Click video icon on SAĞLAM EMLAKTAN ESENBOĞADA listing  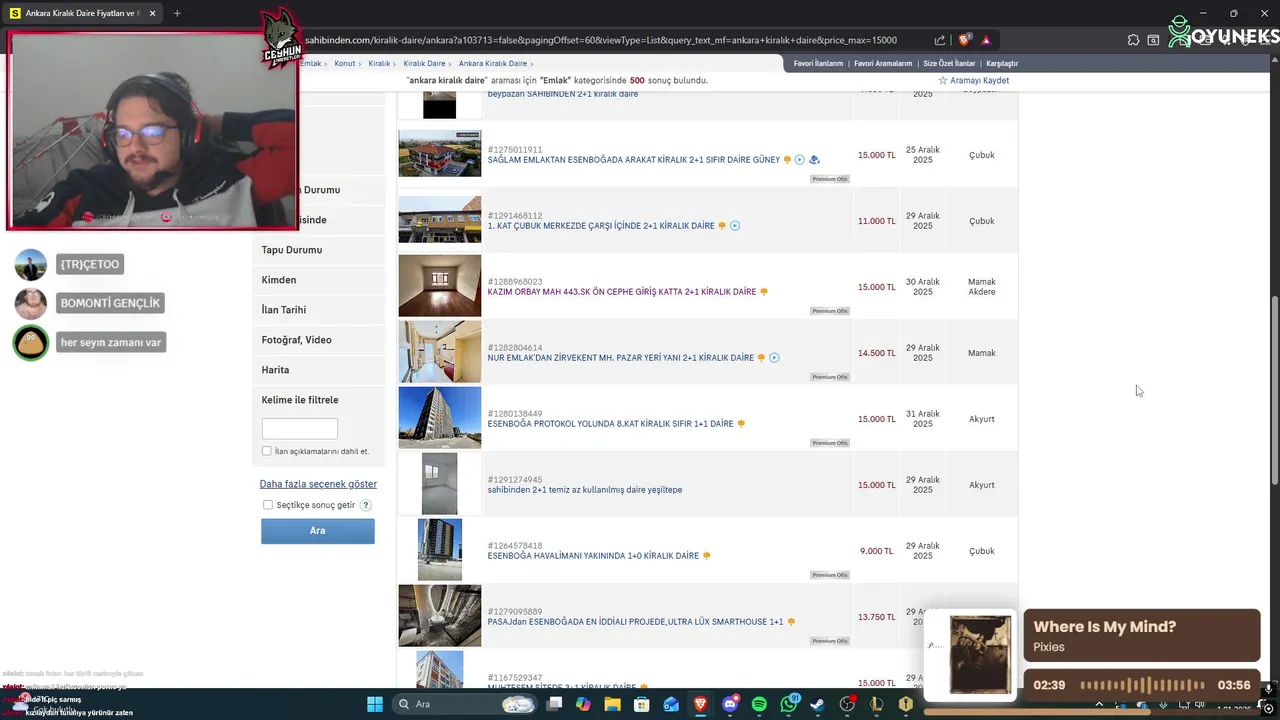coord(800,160)
